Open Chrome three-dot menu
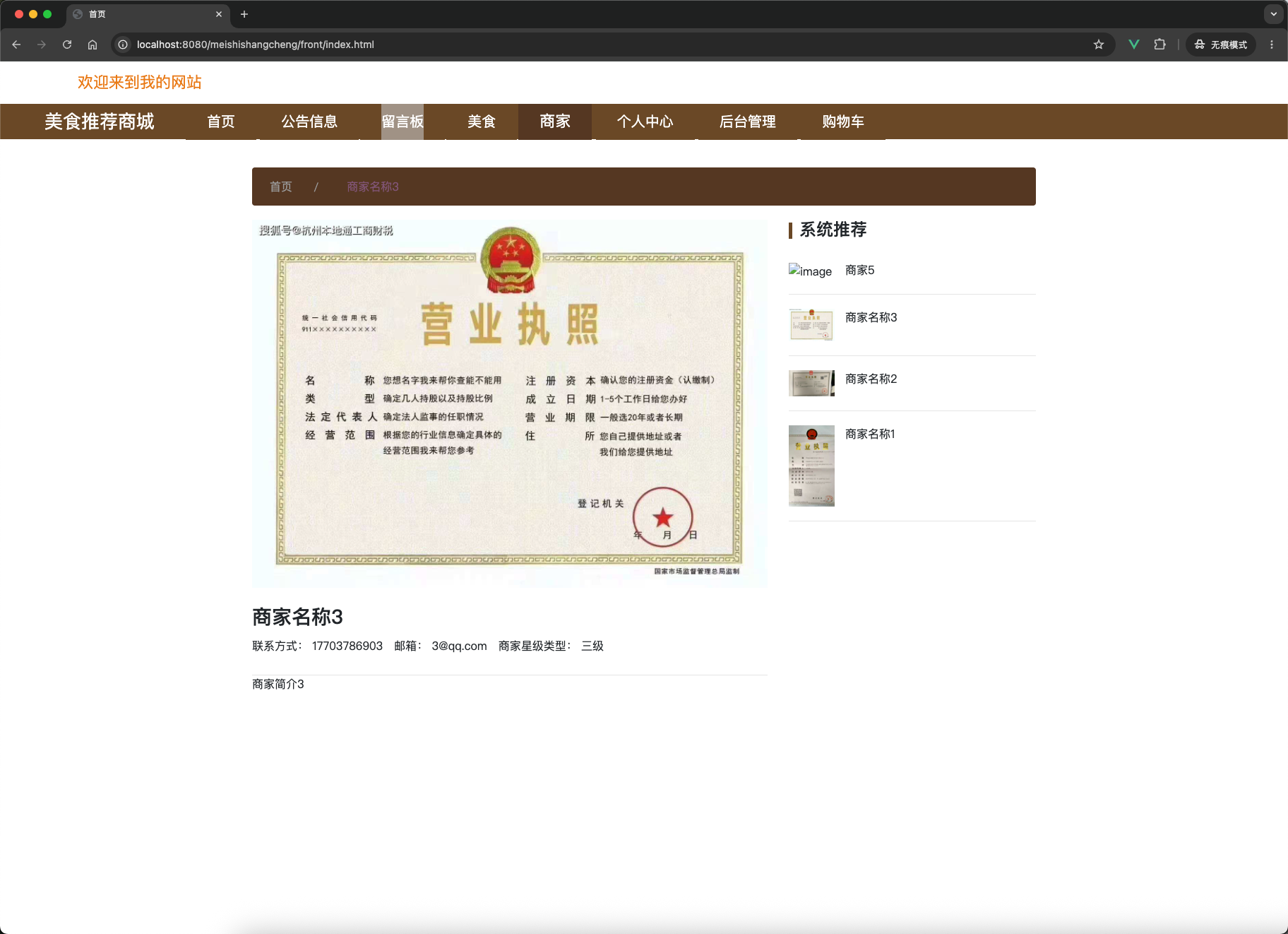Screen dimensions: 1288x934 [x=1272, y=45]
